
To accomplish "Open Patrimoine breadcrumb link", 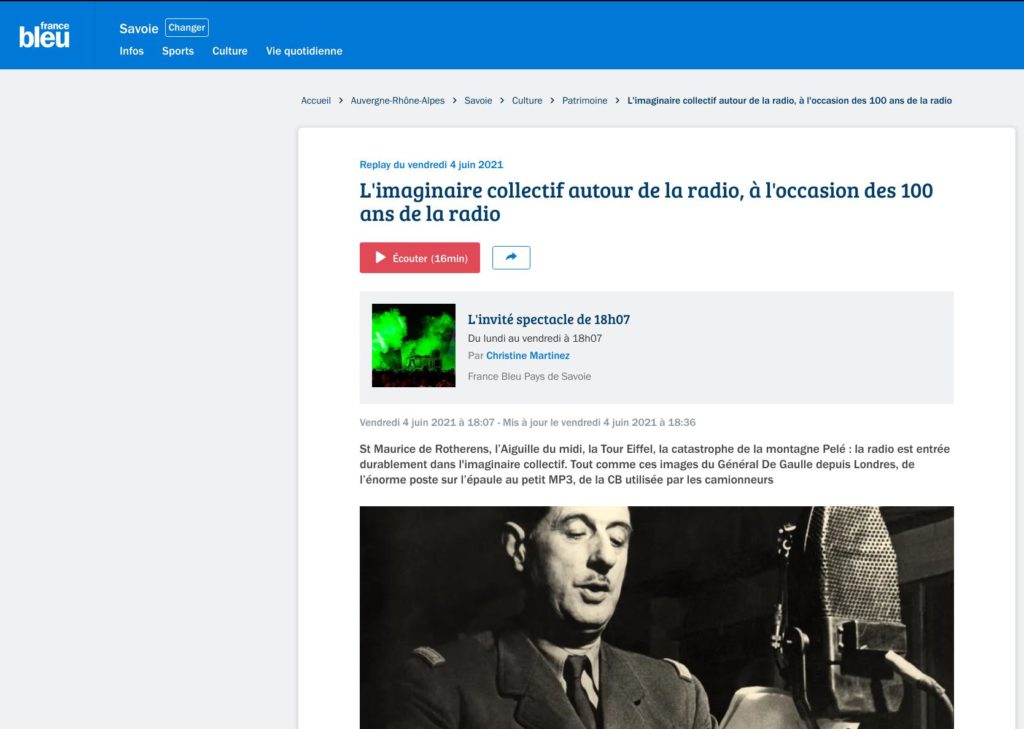I will coord(584,101).
